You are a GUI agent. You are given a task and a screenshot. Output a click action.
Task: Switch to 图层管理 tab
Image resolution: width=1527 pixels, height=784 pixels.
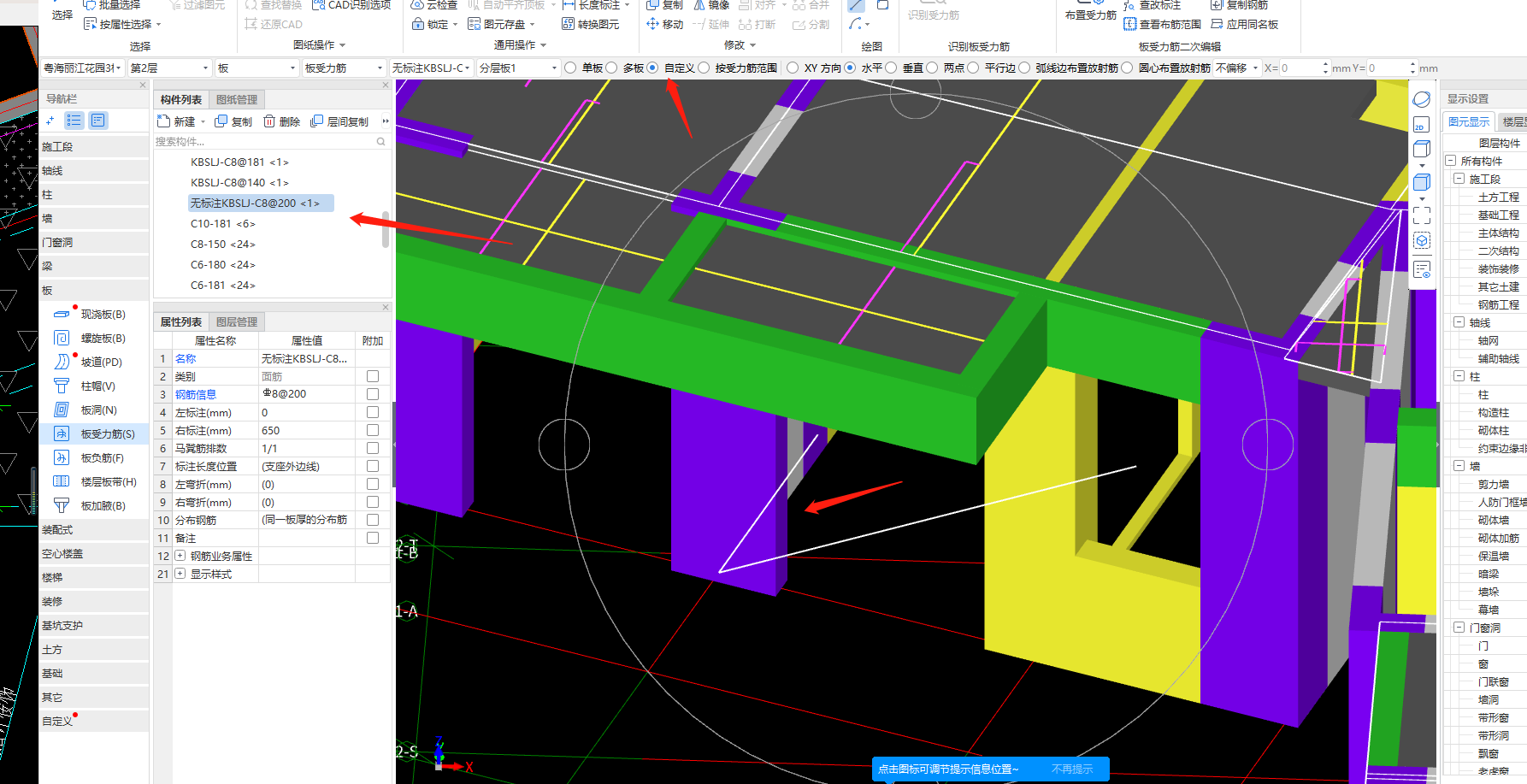click(237, 321)
